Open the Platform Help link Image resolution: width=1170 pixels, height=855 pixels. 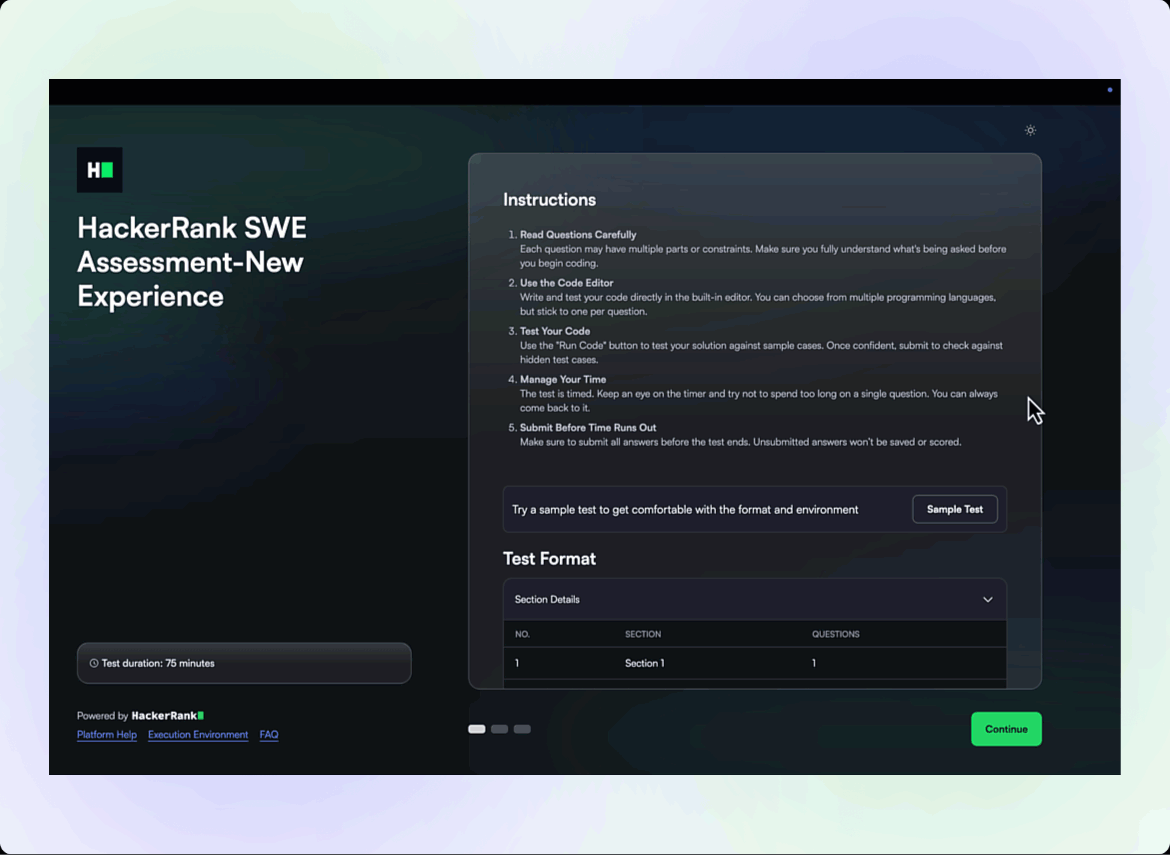107,735
